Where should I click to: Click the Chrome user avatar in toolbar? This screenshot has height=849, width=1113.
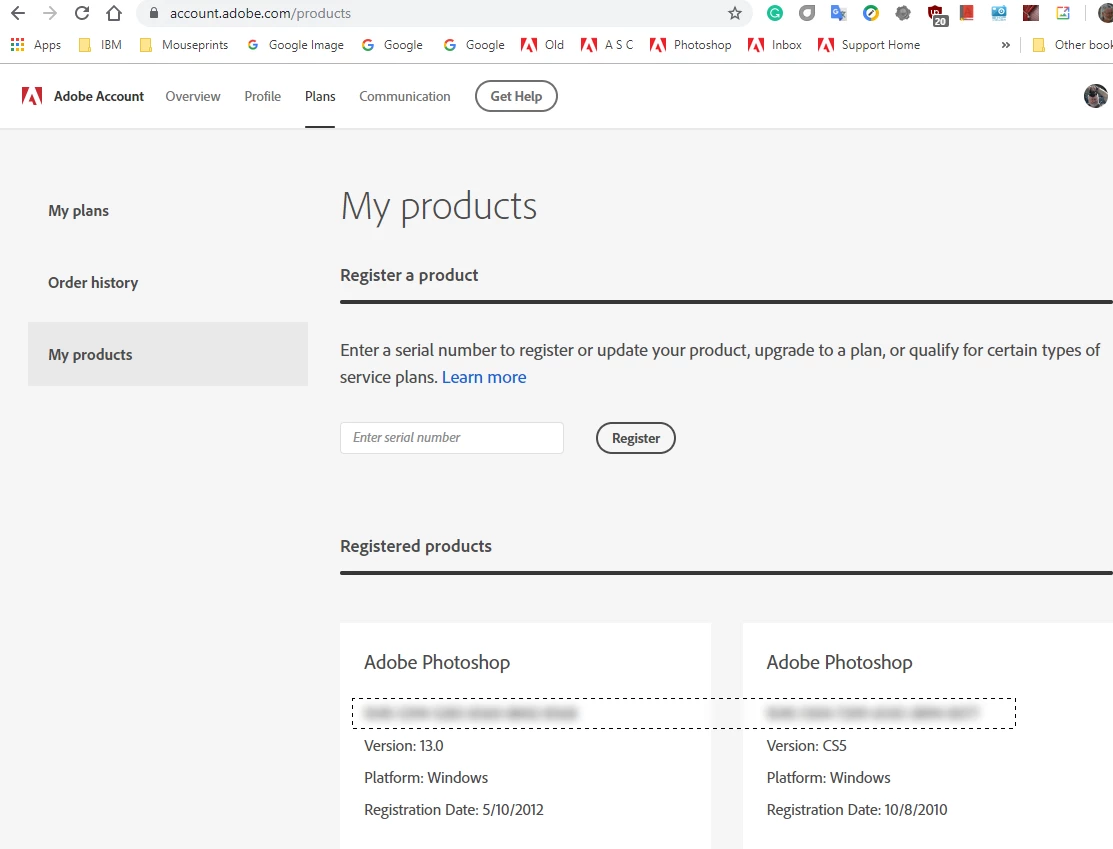(x=1105, y=13)
